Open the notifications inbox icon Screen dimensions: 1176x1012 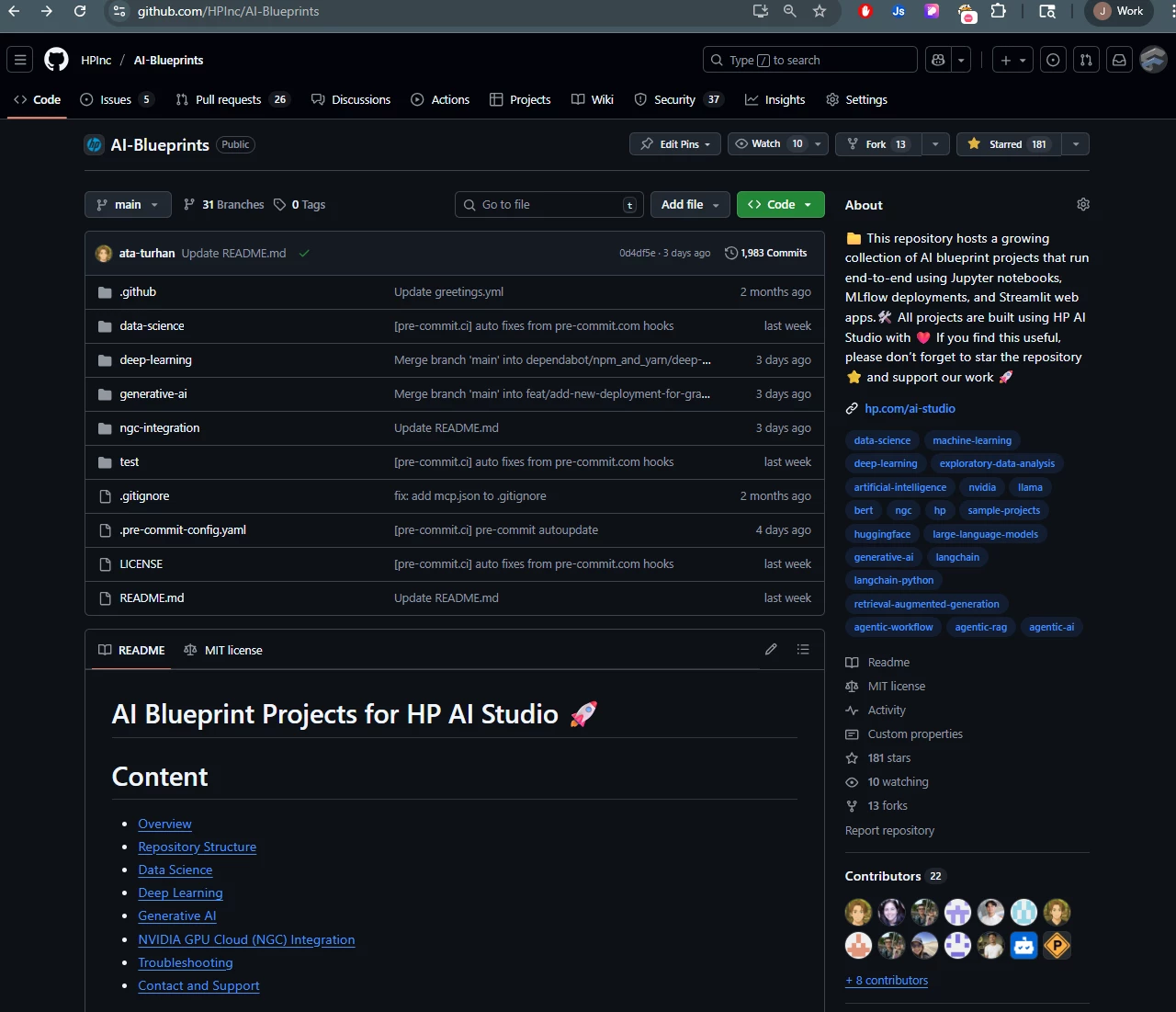click(x=1119, y=60)
